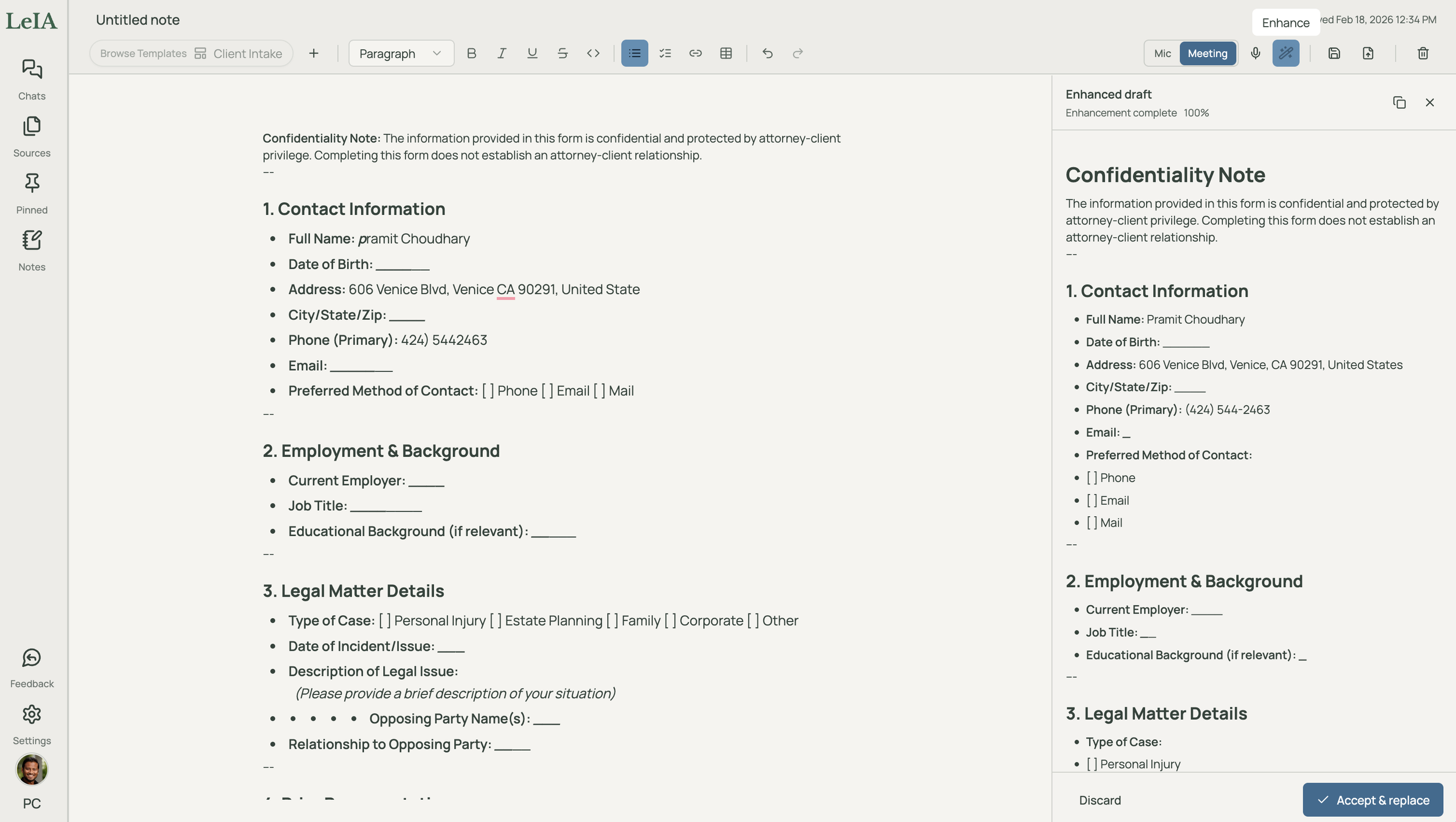The image size is (1456, 822).
Task: Click Accept & replace button
Action: [1372, 800]
